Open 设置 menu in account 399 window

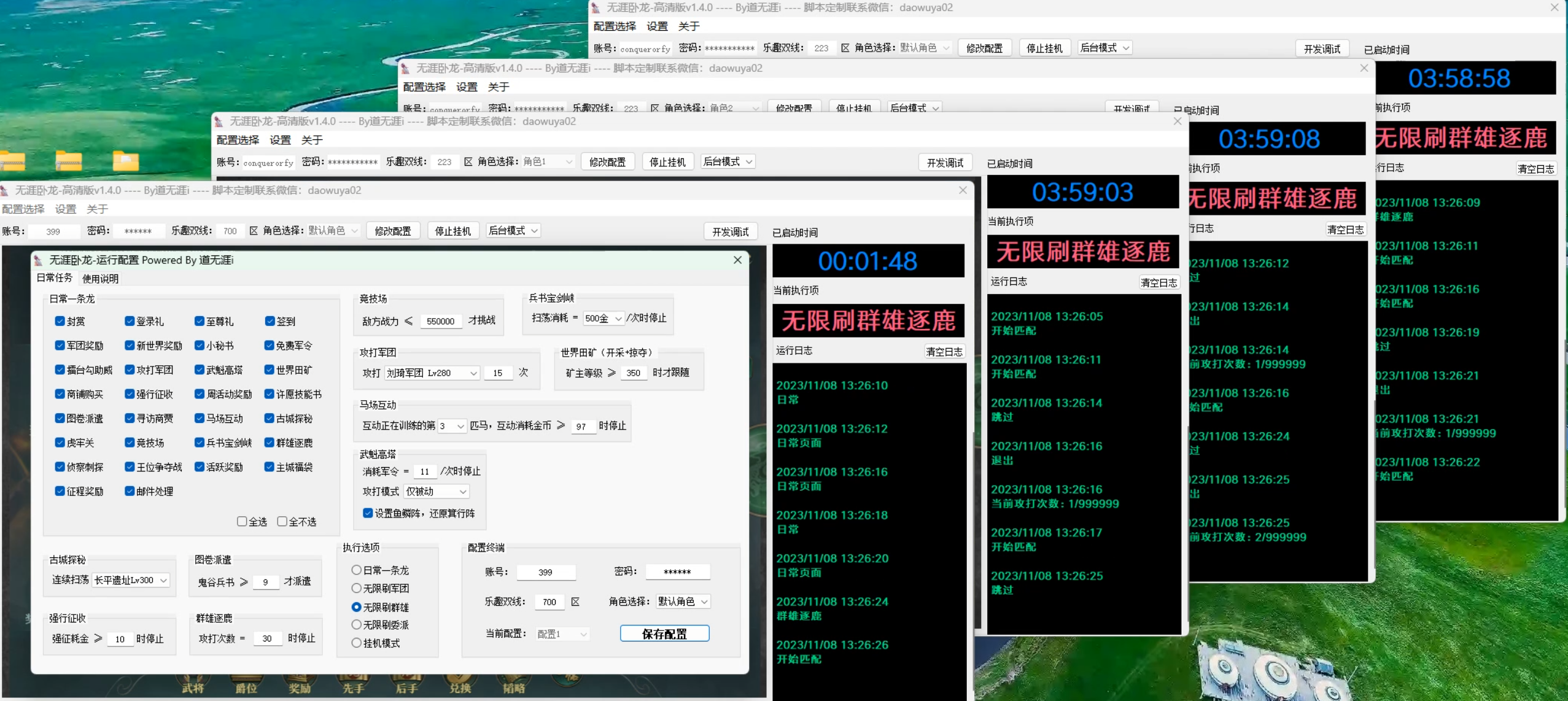click(x=66, y=209)
